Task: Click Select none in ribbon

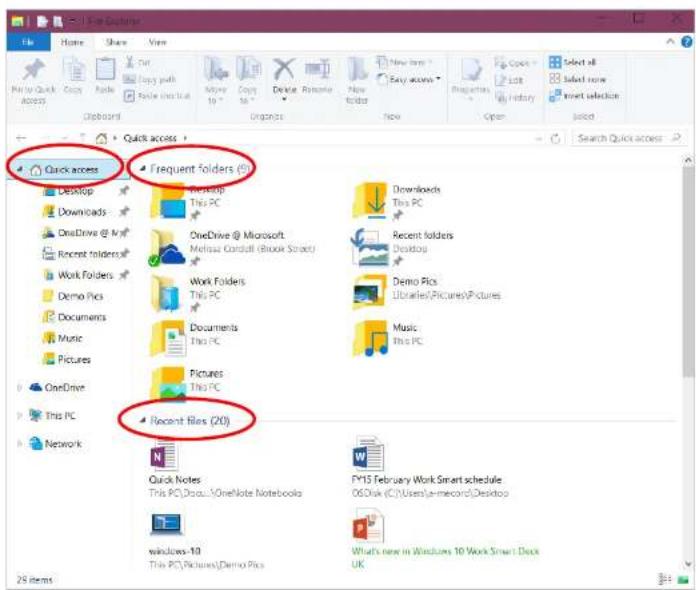Action: (x=577, y=79)
